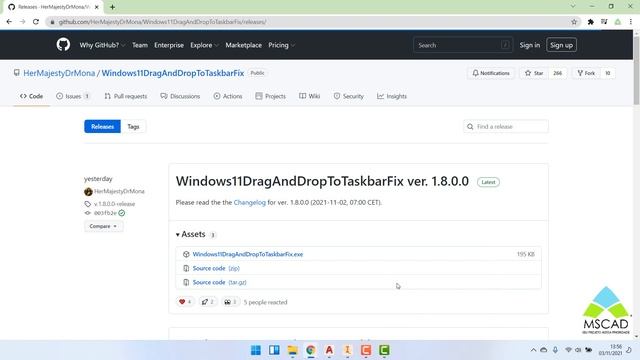This screenshot has height=360, width=640.
Task: Expand the Explore dropdown
Action: click(204, 45)
